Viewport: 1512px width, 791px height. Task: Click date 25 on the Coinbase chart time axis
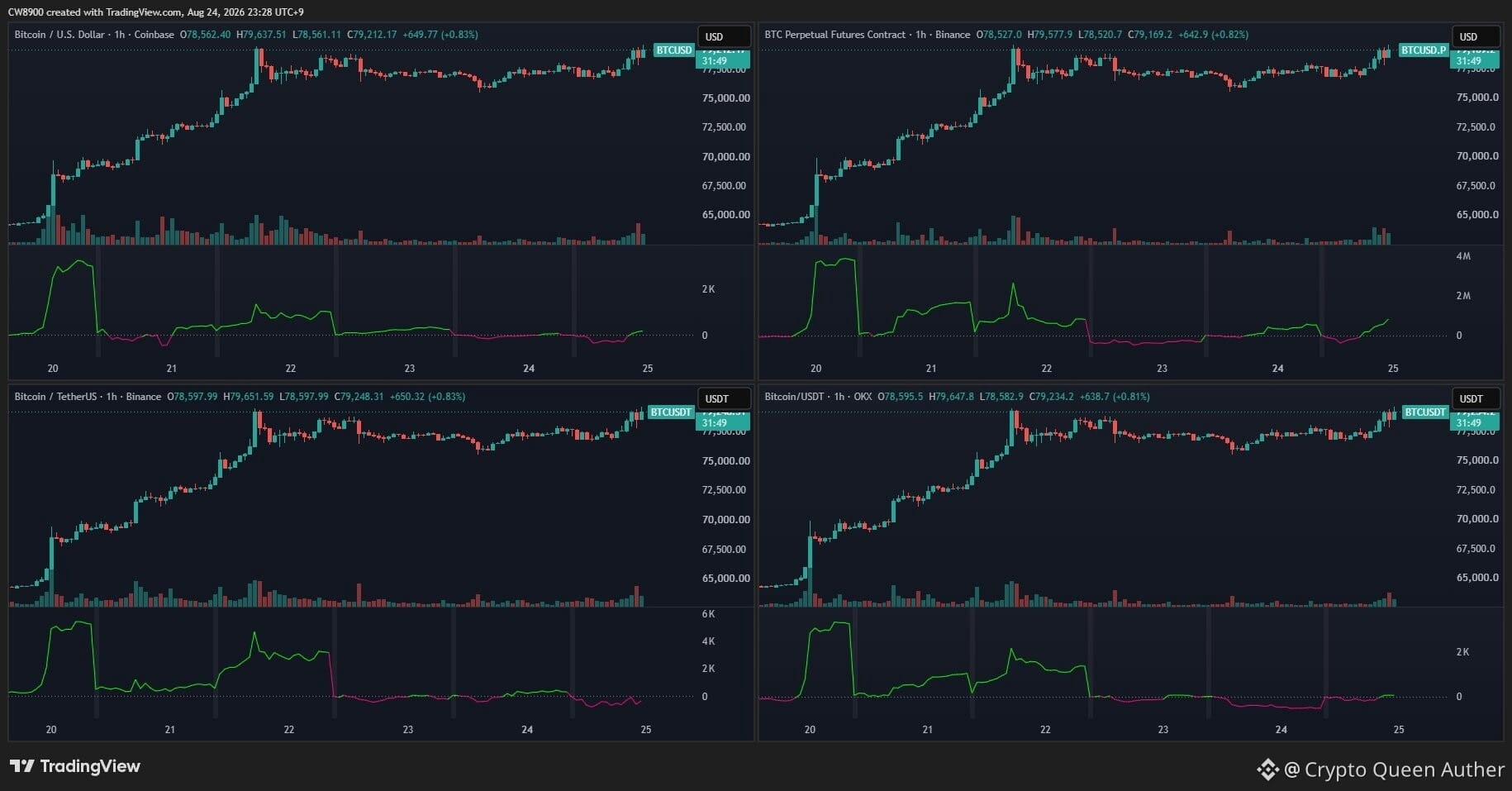click(648, 369)
